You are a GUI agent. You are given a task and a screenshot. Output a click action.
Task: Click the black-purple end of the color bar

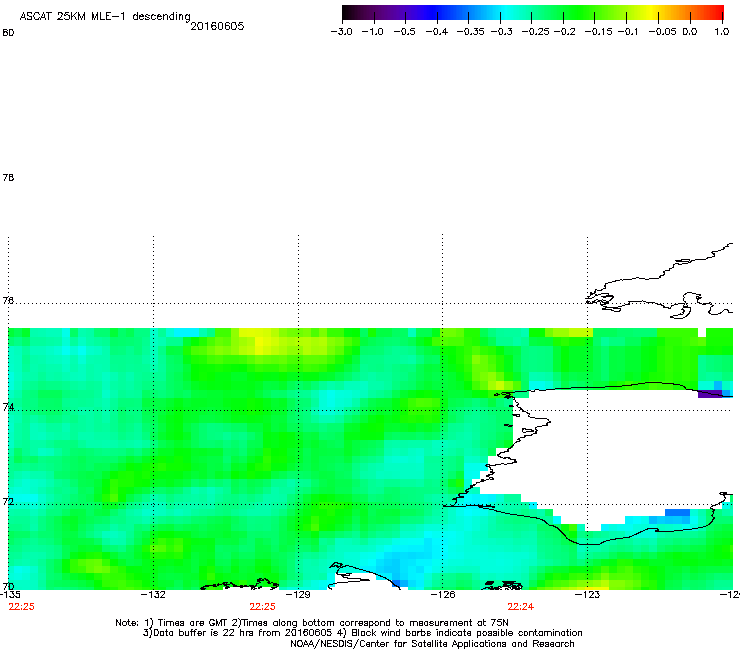point(352,13)
